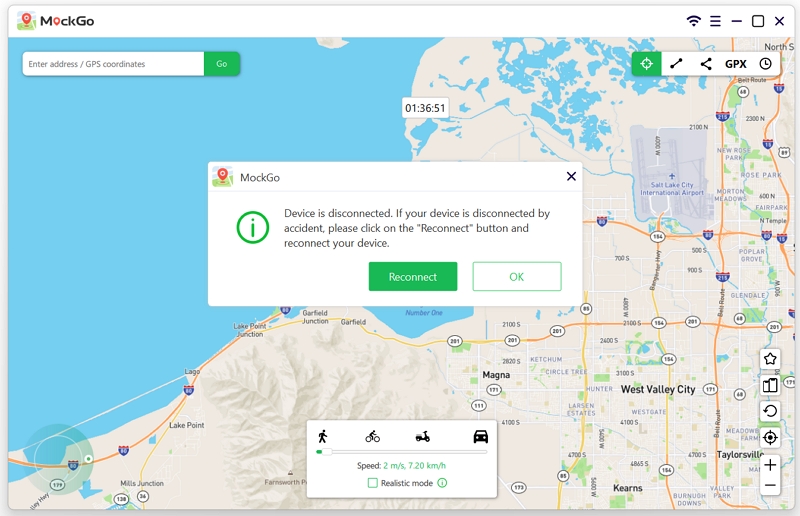Viewport: 800px width, 516px height.
Task: Open the history clock icon
Action: pyautogui.click(x=765, y=64)
